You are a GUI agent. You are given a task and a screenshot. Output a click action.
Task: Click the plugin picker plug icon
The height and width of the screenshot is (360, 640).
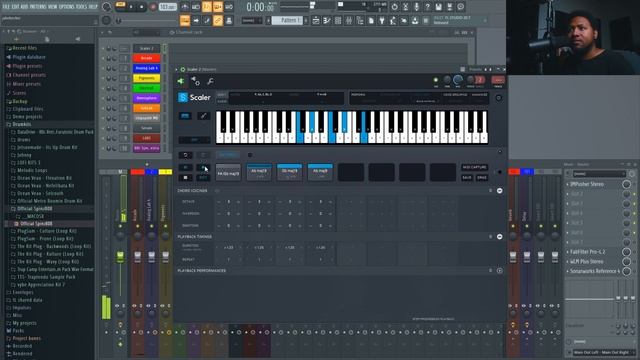click(x=382, y=20)
